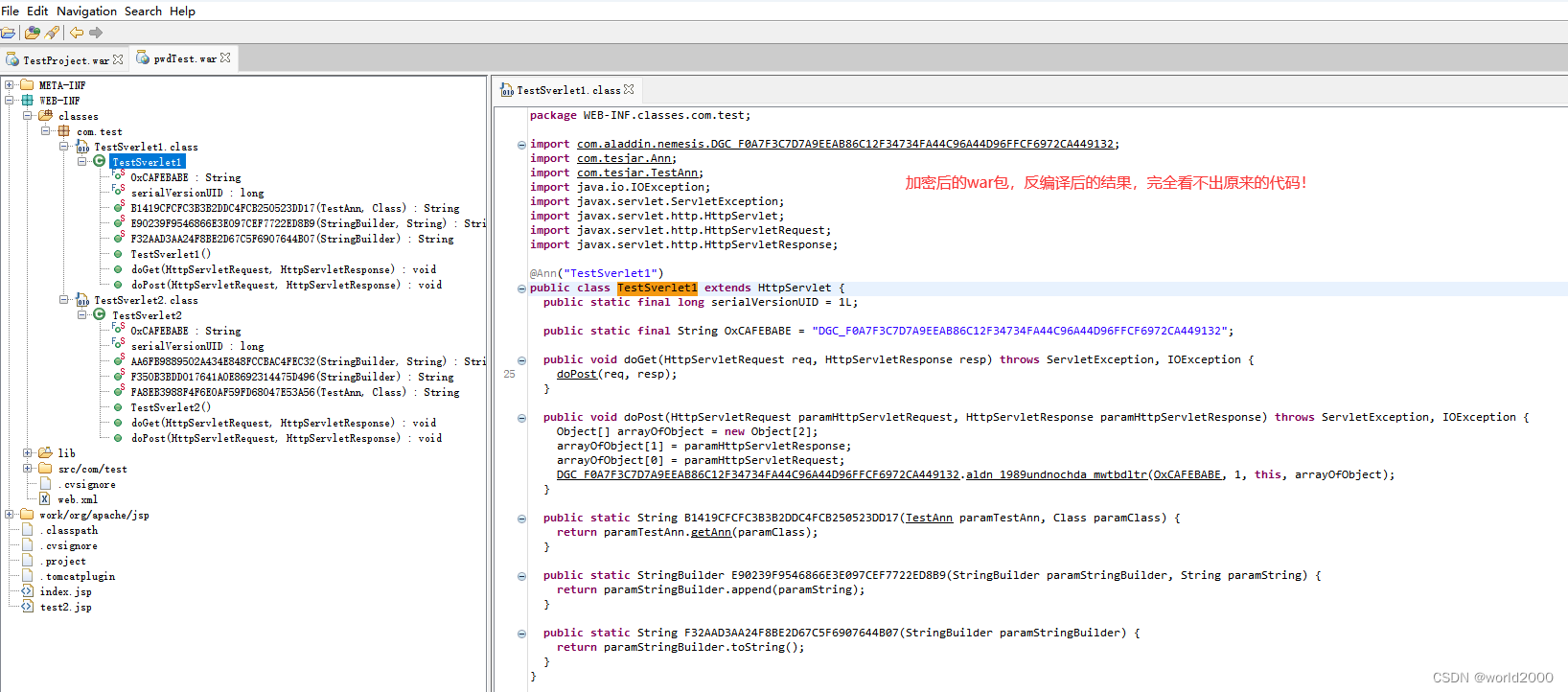The width and height of the screenshot is (1568, 692).
Task: Follow the com.tesjar.Ann import link
Action: click(627, 158)
